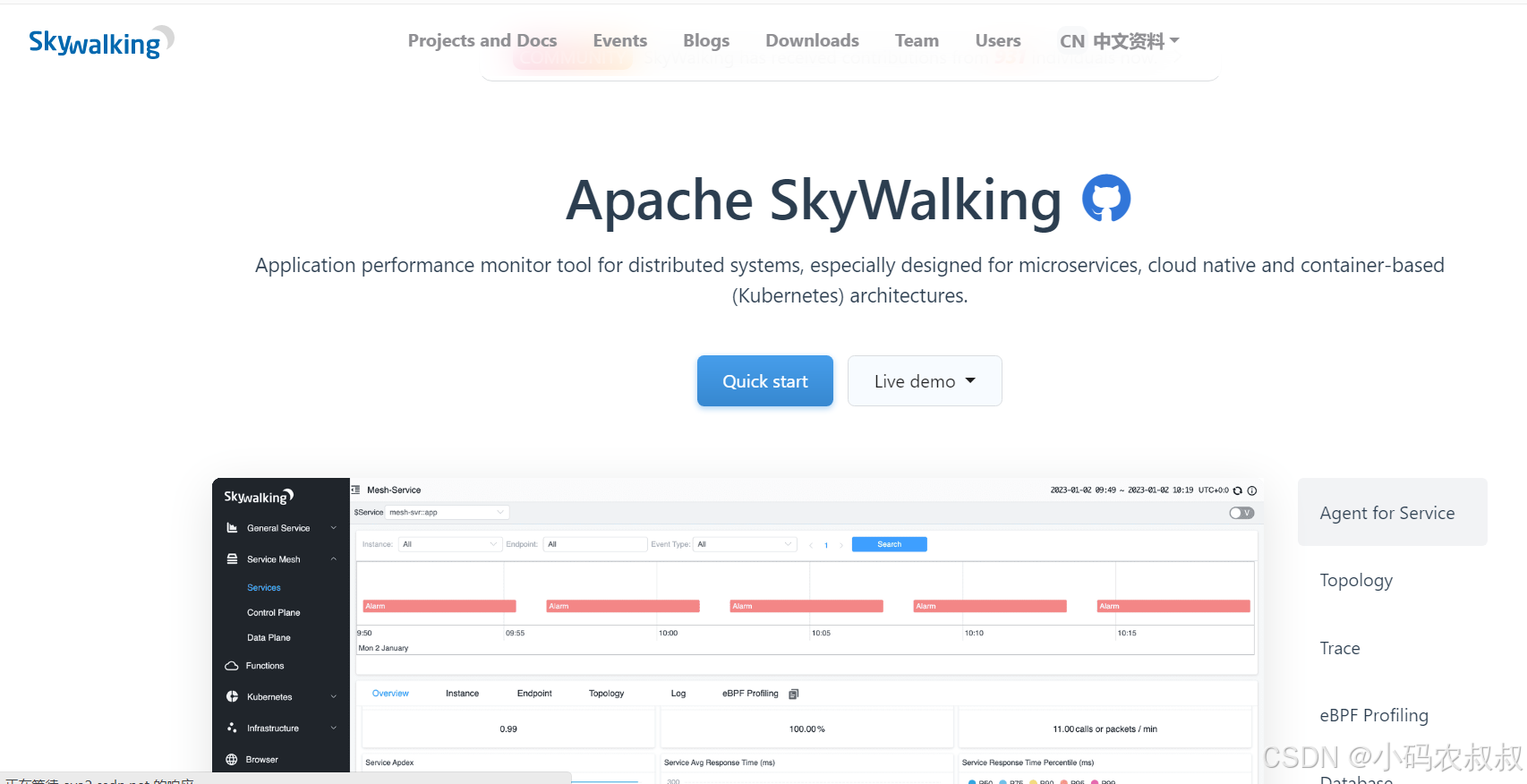Click the dashboard menu icon beside Mesh-Service

click(355, 490)
